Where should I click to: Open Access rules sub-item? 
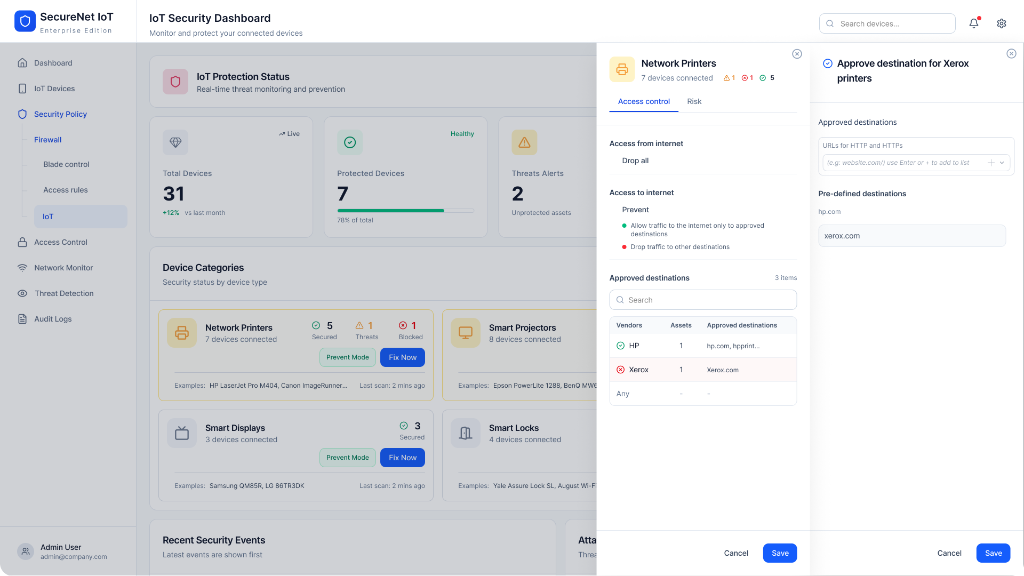point(65,190)
